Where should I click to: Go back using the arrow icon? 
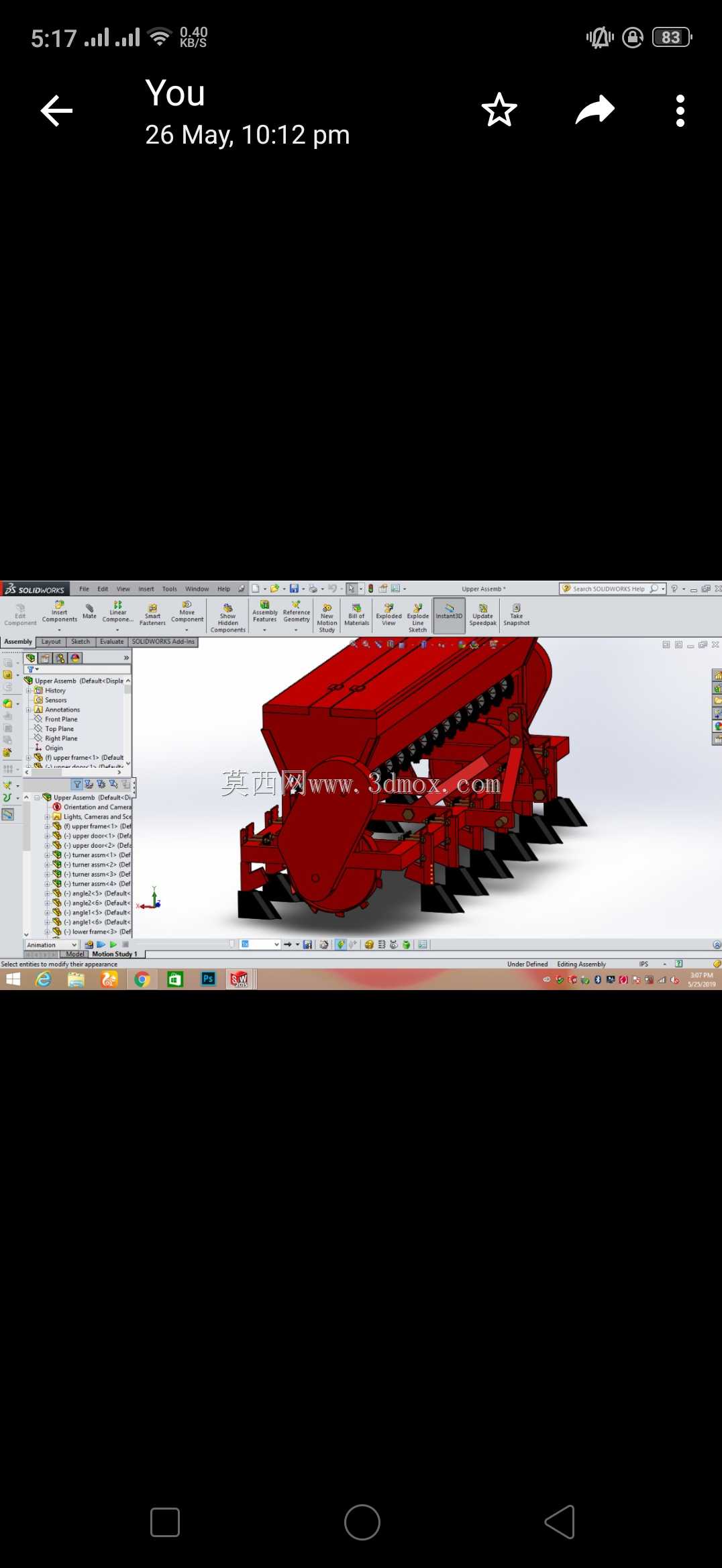(x=56, y=111)
